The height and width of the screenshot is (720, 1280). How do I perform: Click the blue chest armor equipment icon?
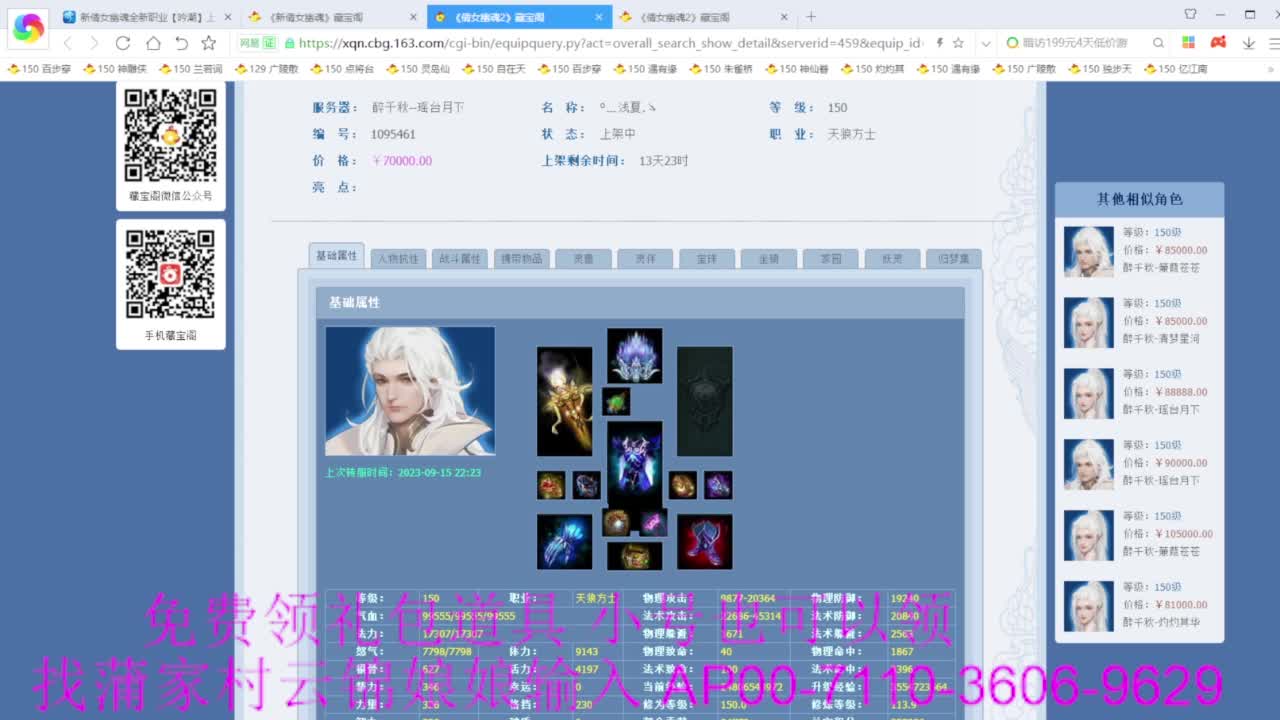634,465
